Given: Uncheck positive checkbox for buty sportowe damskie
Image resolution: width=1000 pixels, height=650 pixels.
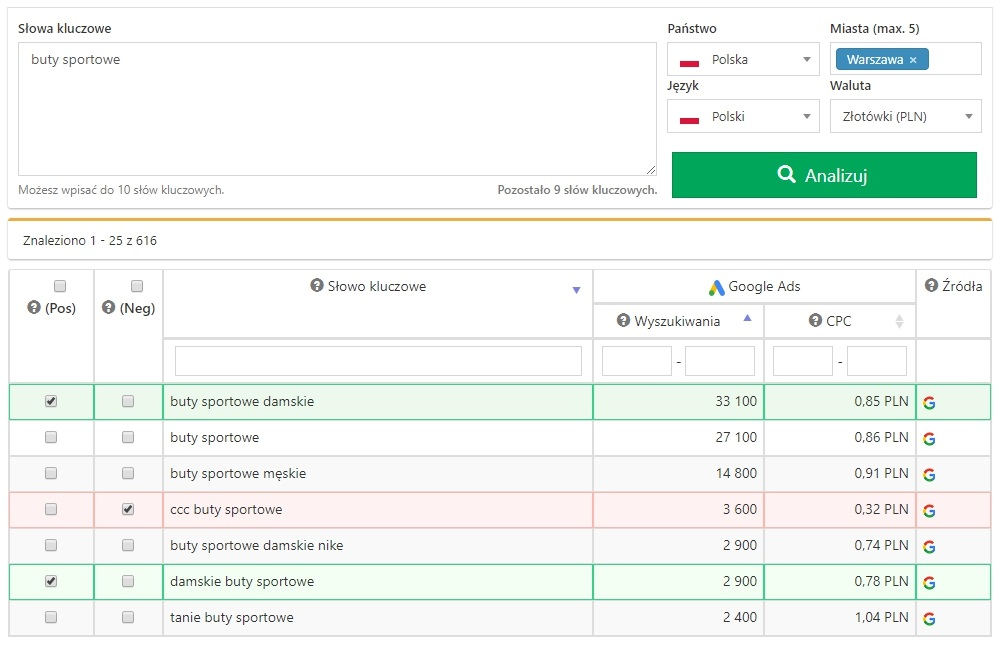Looking at the screenshot, I should [x=51, y=401].
